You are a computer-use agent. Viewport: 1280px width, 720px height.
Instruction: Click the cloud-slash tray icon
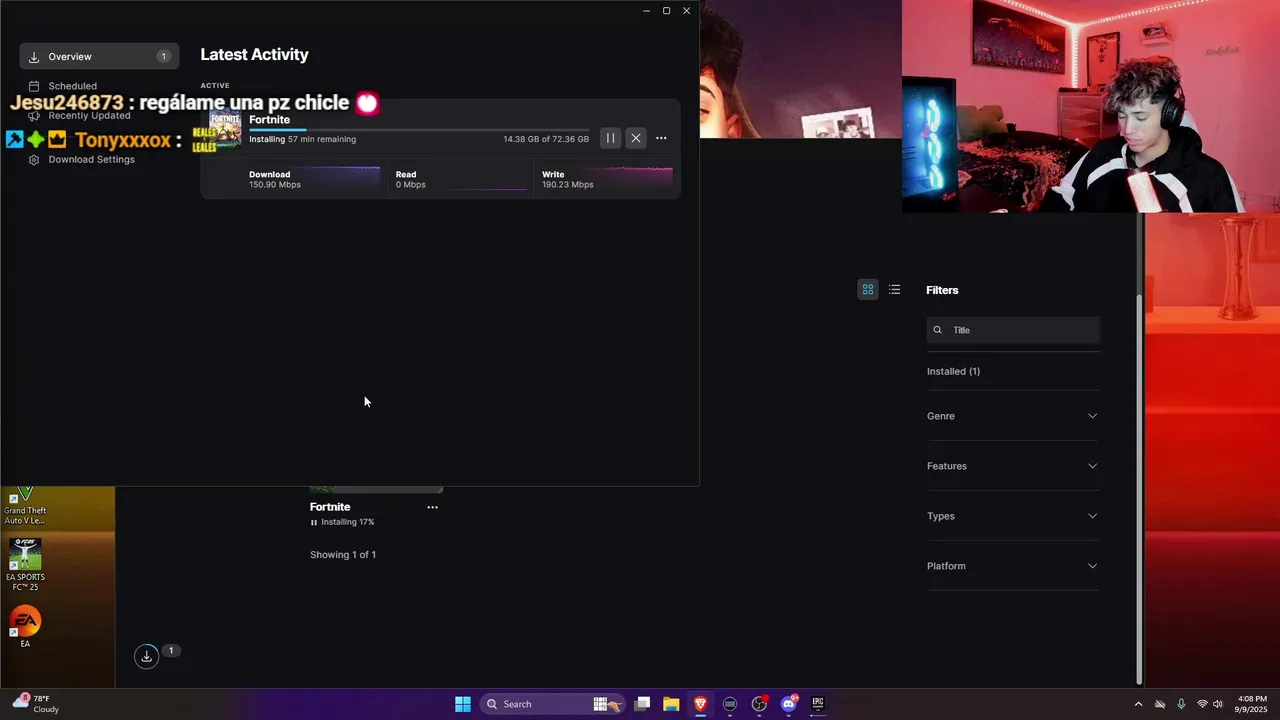point(1160,704)
